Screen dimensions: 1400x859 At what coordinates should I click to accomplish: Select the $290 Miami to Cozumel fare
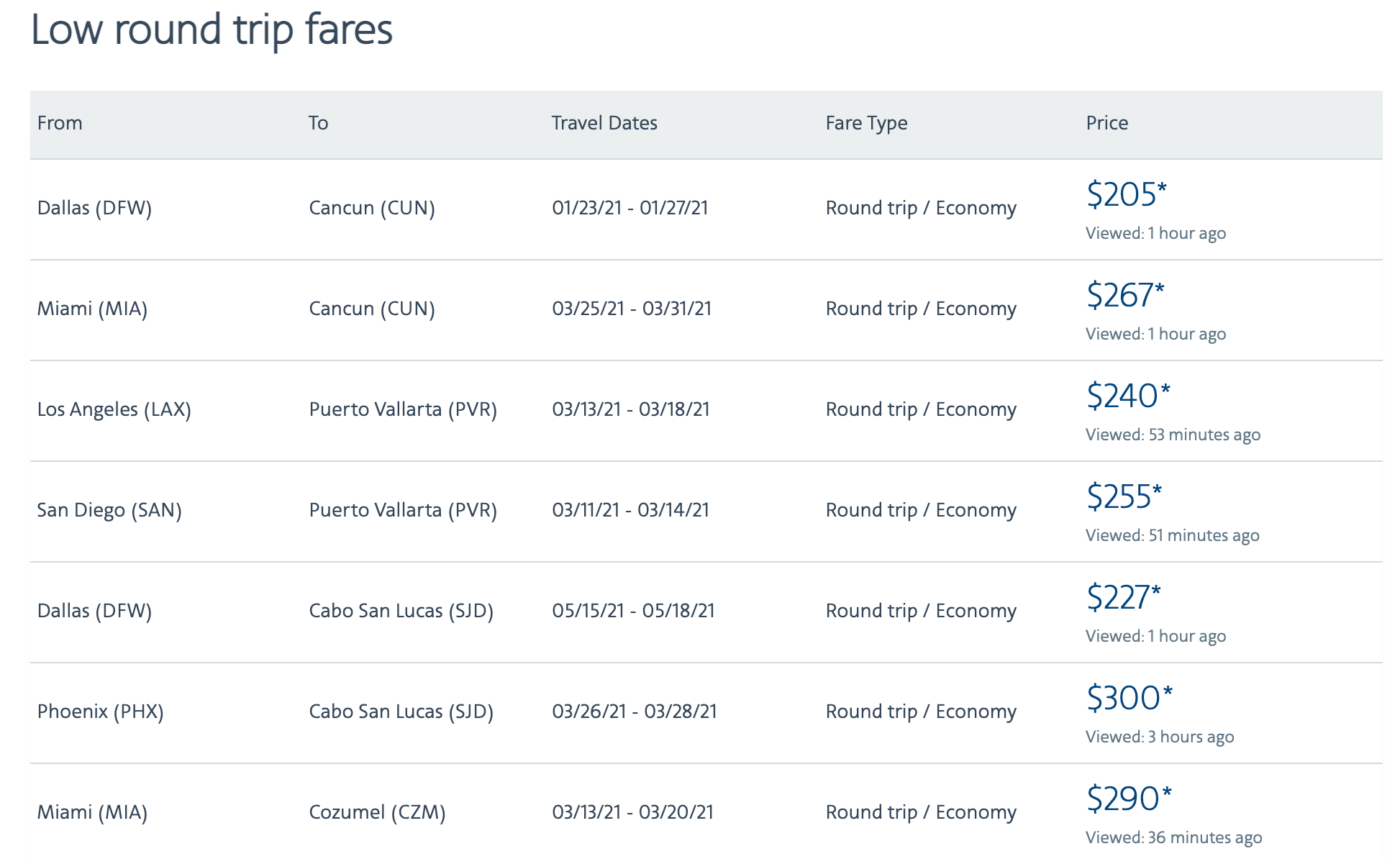click(1128, 799)
